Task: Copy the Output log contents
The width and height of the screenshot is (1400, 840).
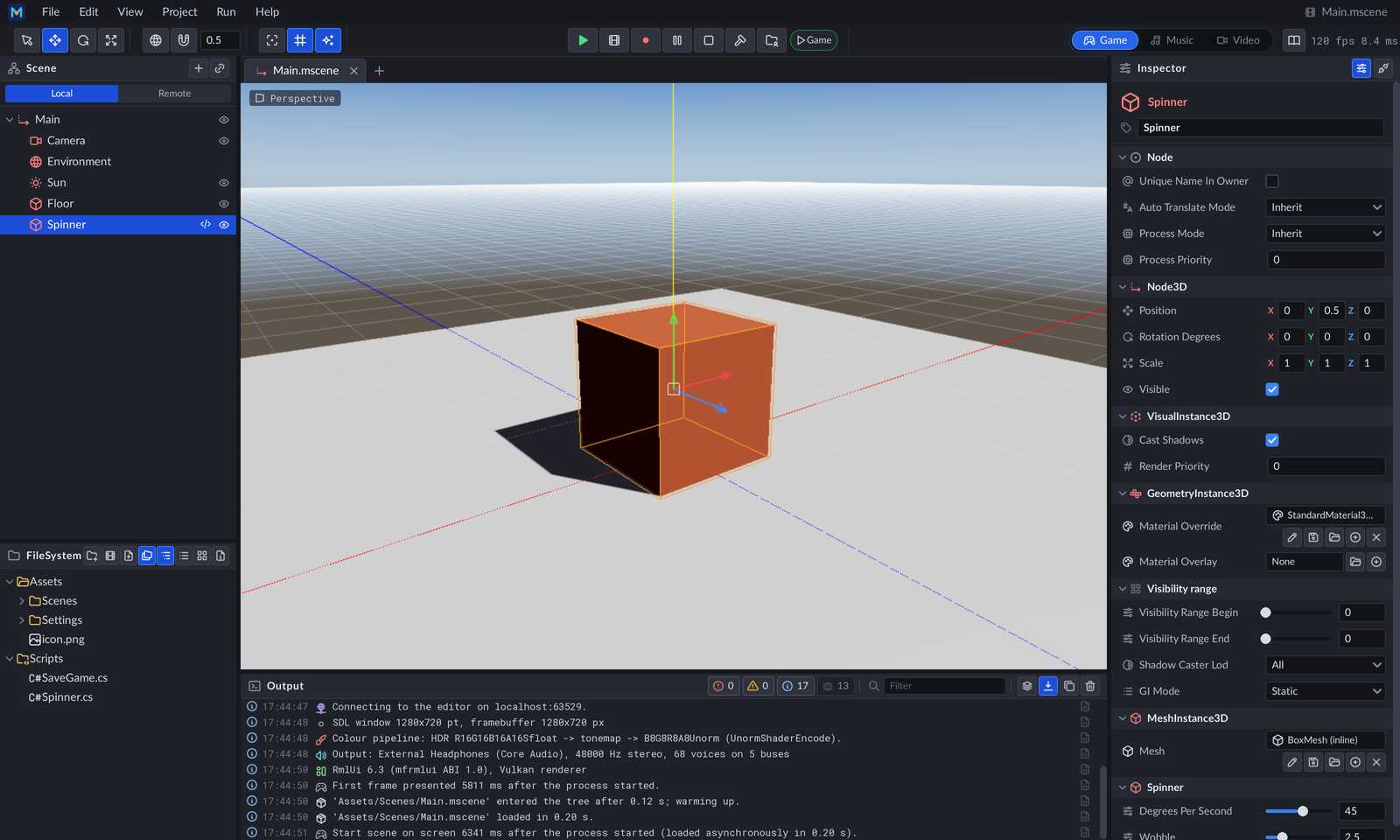Action: (1069, 686)
